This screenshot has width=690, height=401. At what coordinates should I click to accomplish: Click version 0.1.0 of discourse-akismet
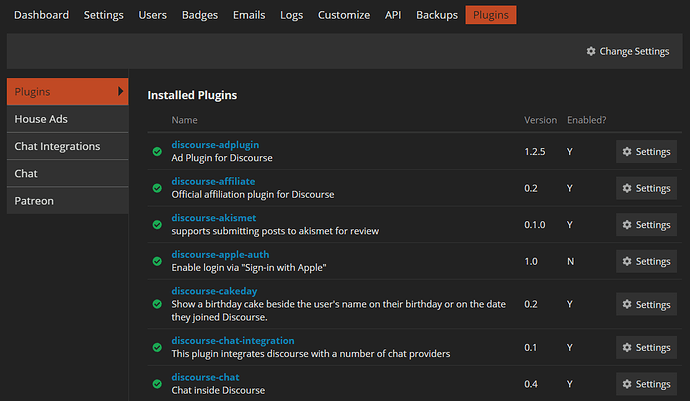(535, 224)
